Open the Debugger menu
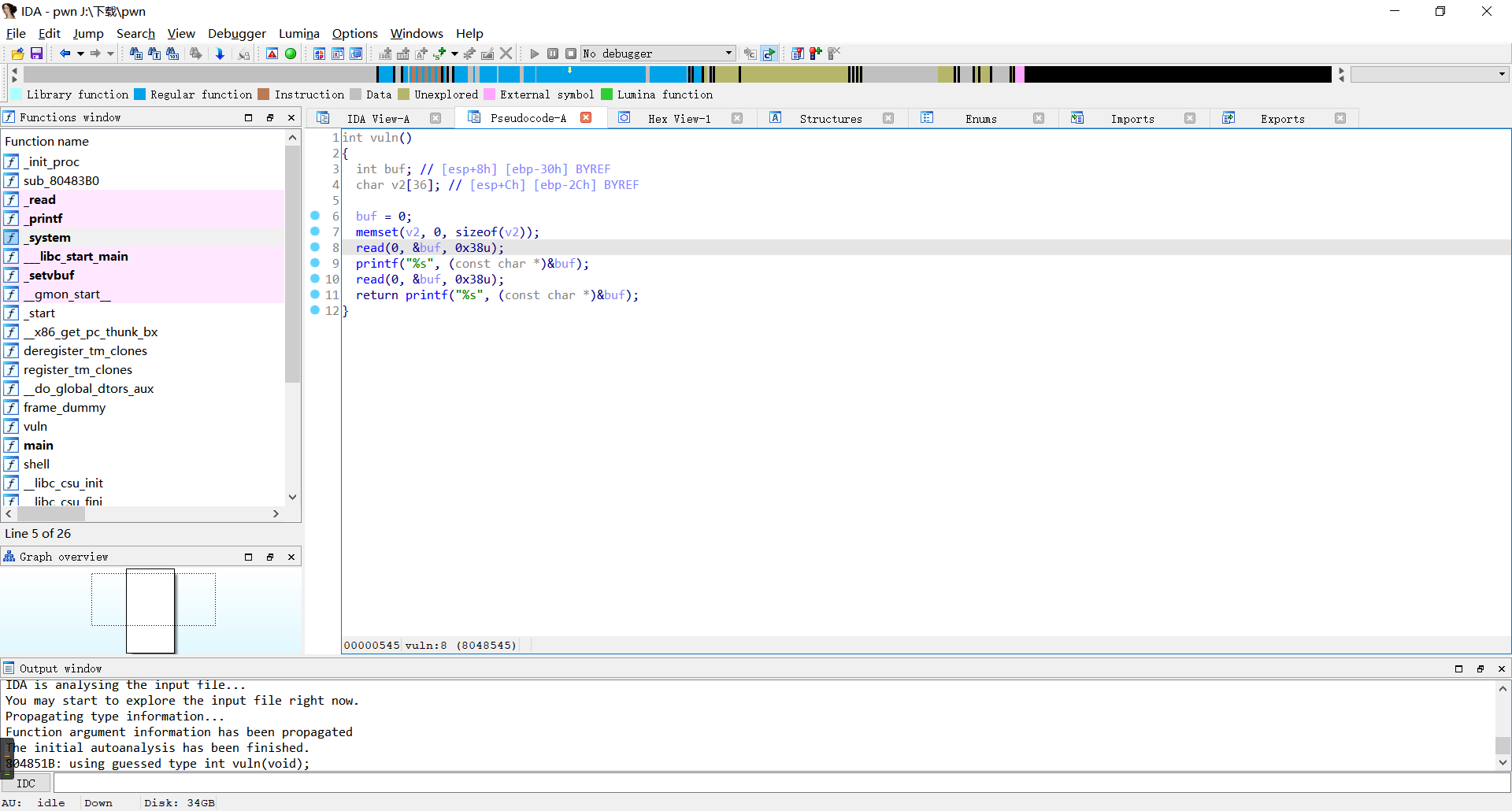 click(x=236, y=33)
